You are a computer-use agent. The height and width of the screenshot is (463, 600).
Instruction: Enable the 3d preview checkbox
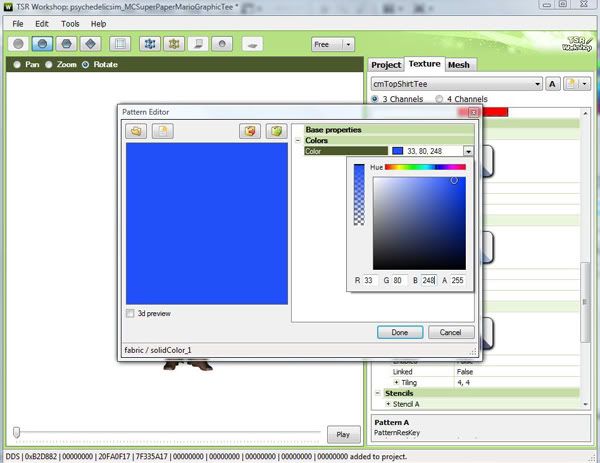130,313
